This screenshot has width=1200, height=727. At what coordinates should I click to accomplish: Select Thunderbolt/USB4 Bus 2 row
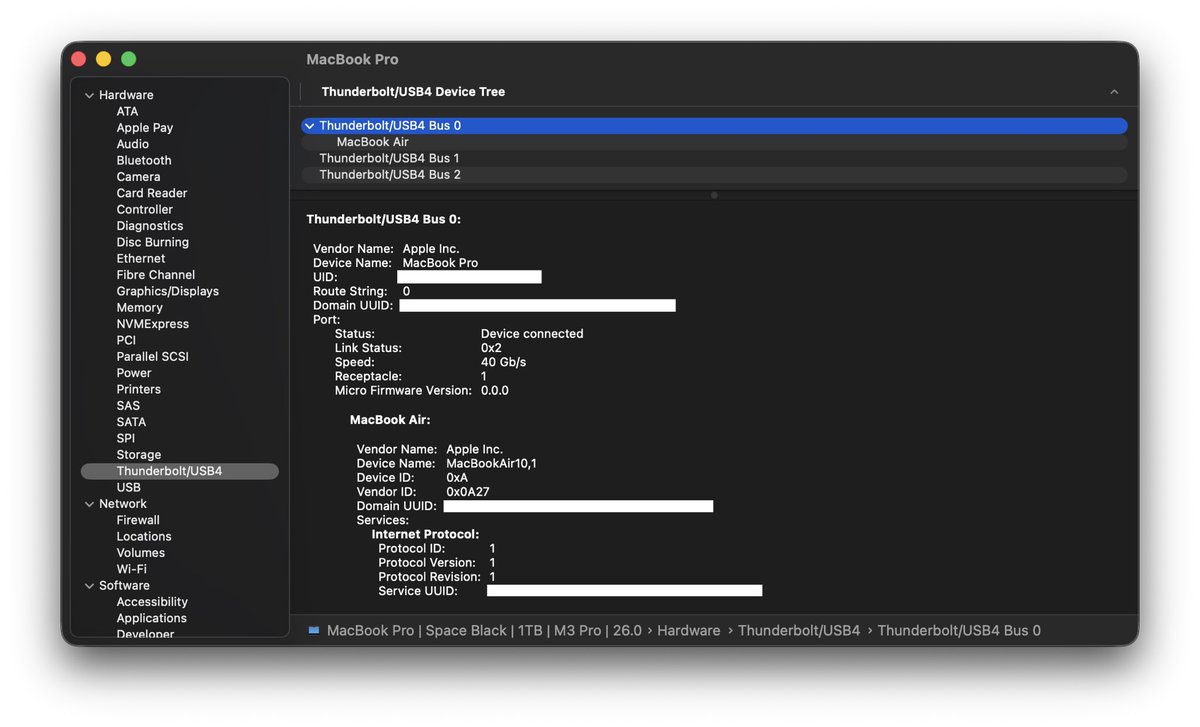(x=714, y=175)
